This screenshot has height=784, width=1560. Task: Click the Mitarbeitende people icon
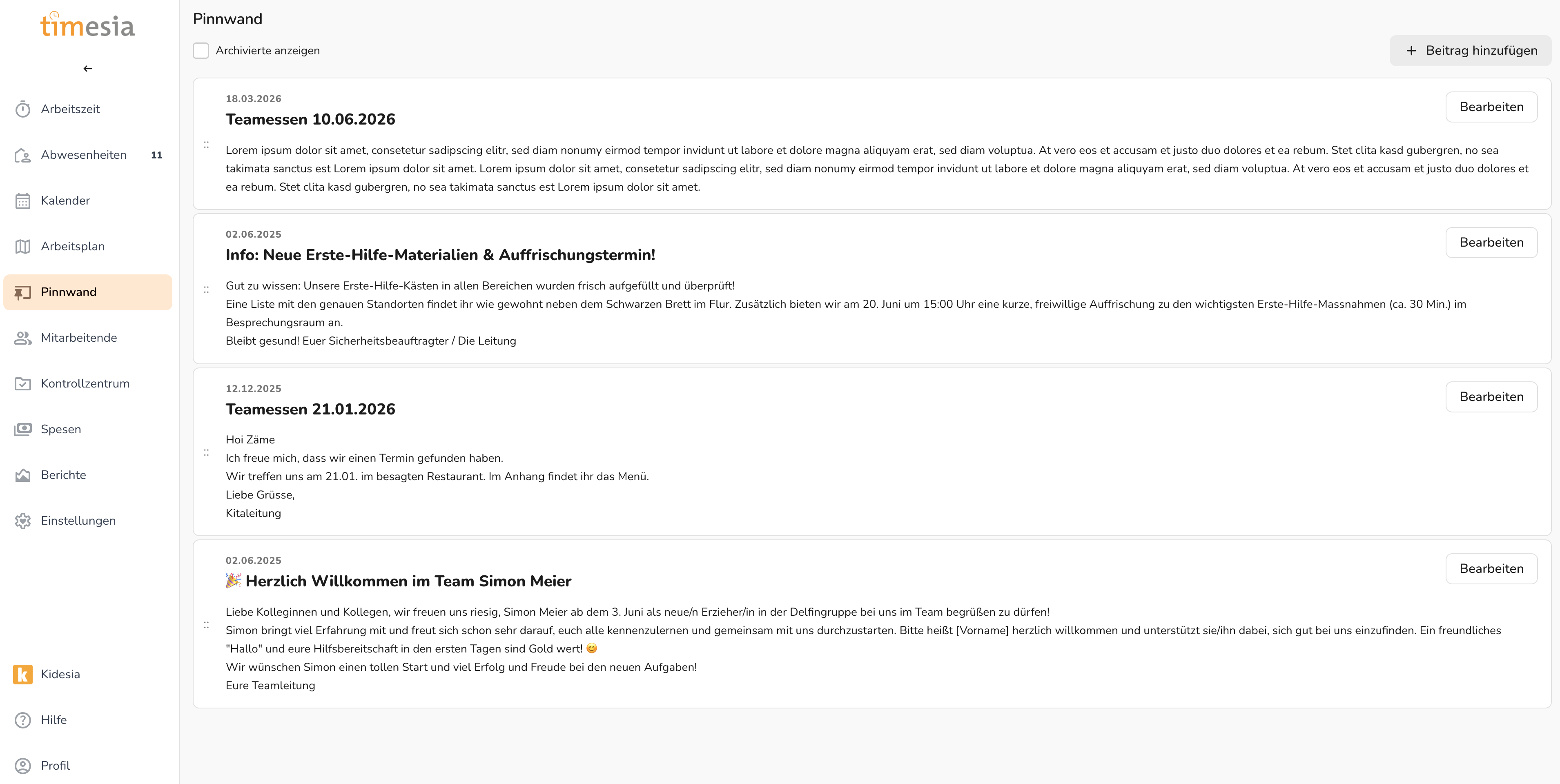click(23, 338)
